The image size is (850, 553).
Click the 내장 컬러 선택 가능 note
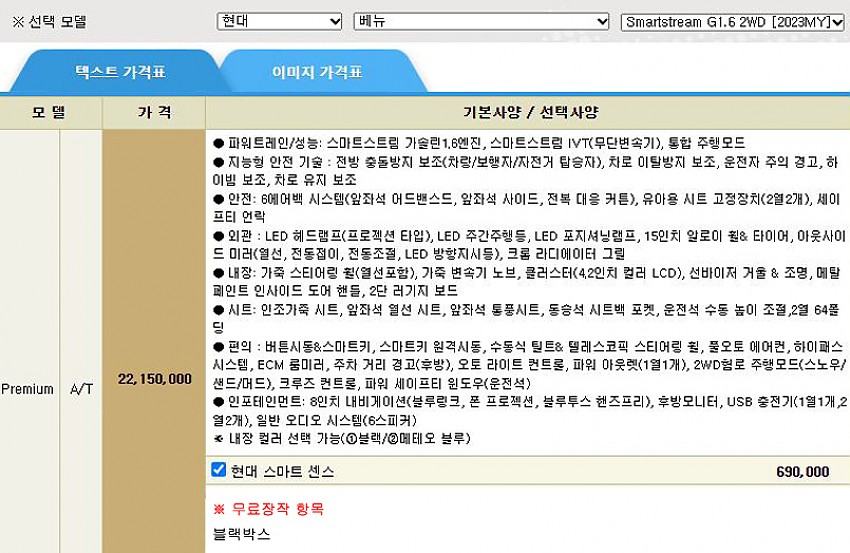(x=341, y=438)
